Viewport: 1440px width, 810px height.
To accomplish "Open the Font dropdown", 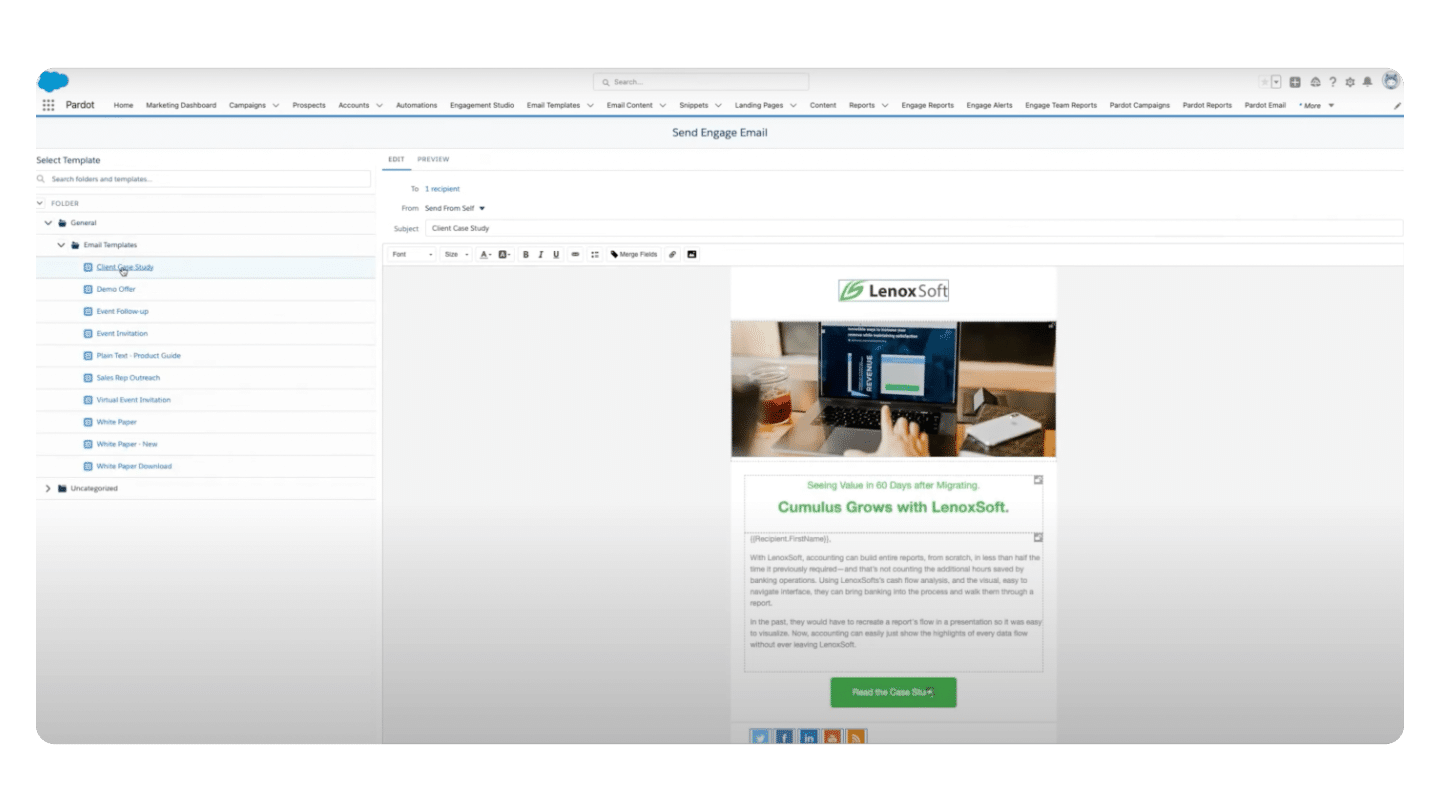I will [412, 255].
